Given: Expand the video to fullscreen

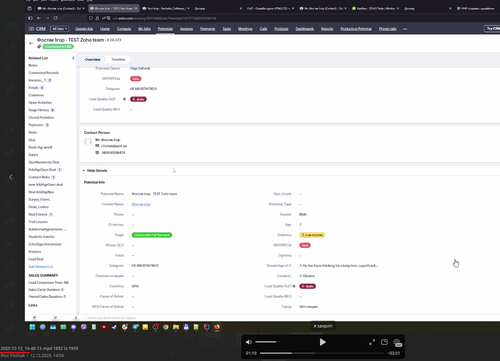Looking at the screenshot, I should pyautogui.click(x=372, y=342).
